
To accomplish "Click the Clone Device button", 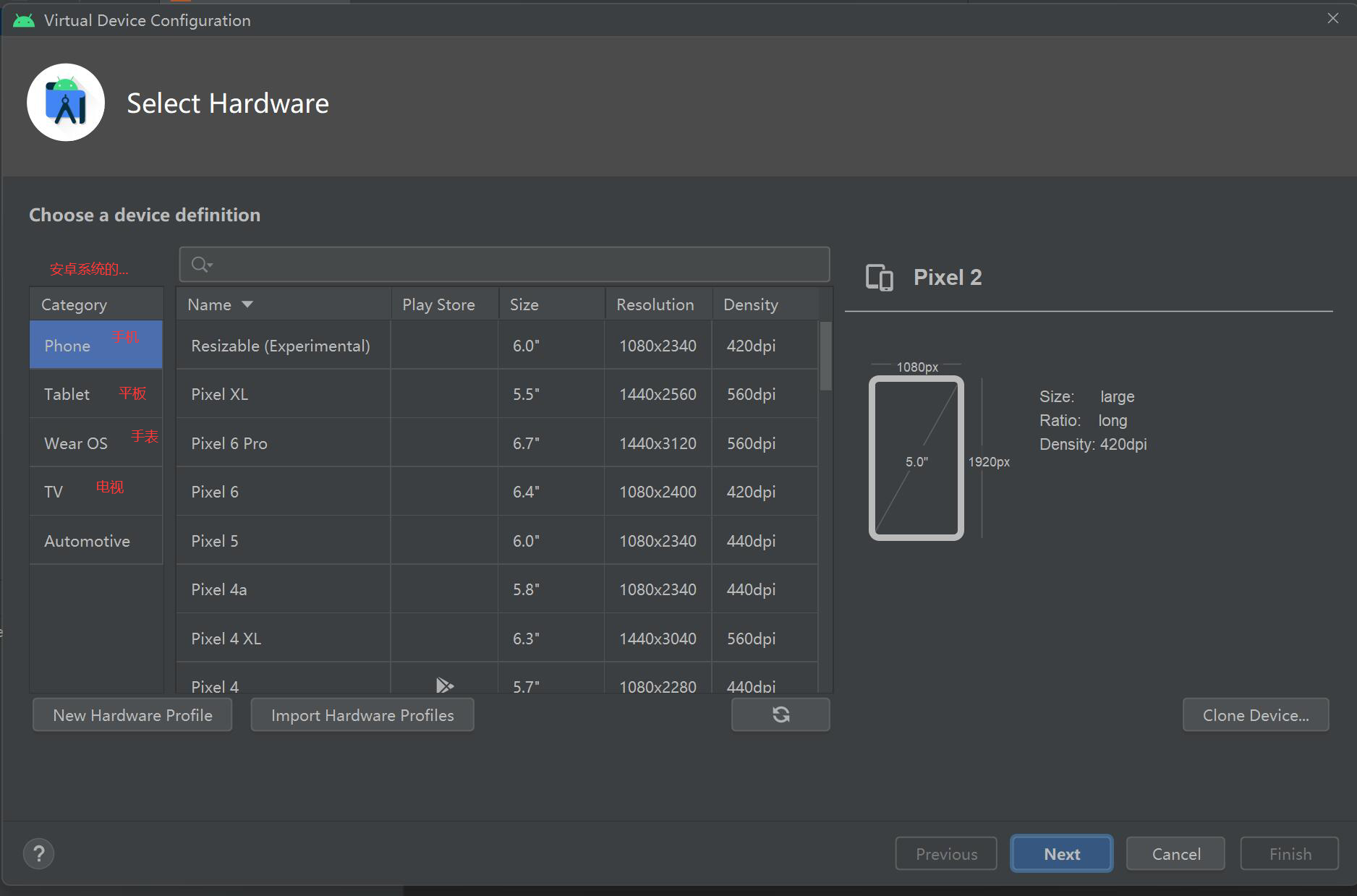I will [x=1256, y=714].
